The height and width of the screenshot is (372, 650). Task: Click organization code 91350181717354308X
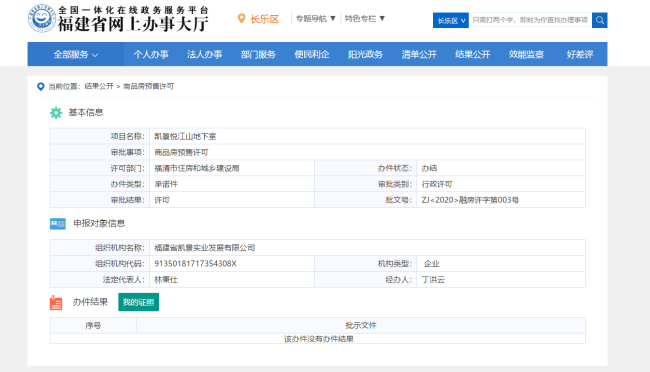195,264
